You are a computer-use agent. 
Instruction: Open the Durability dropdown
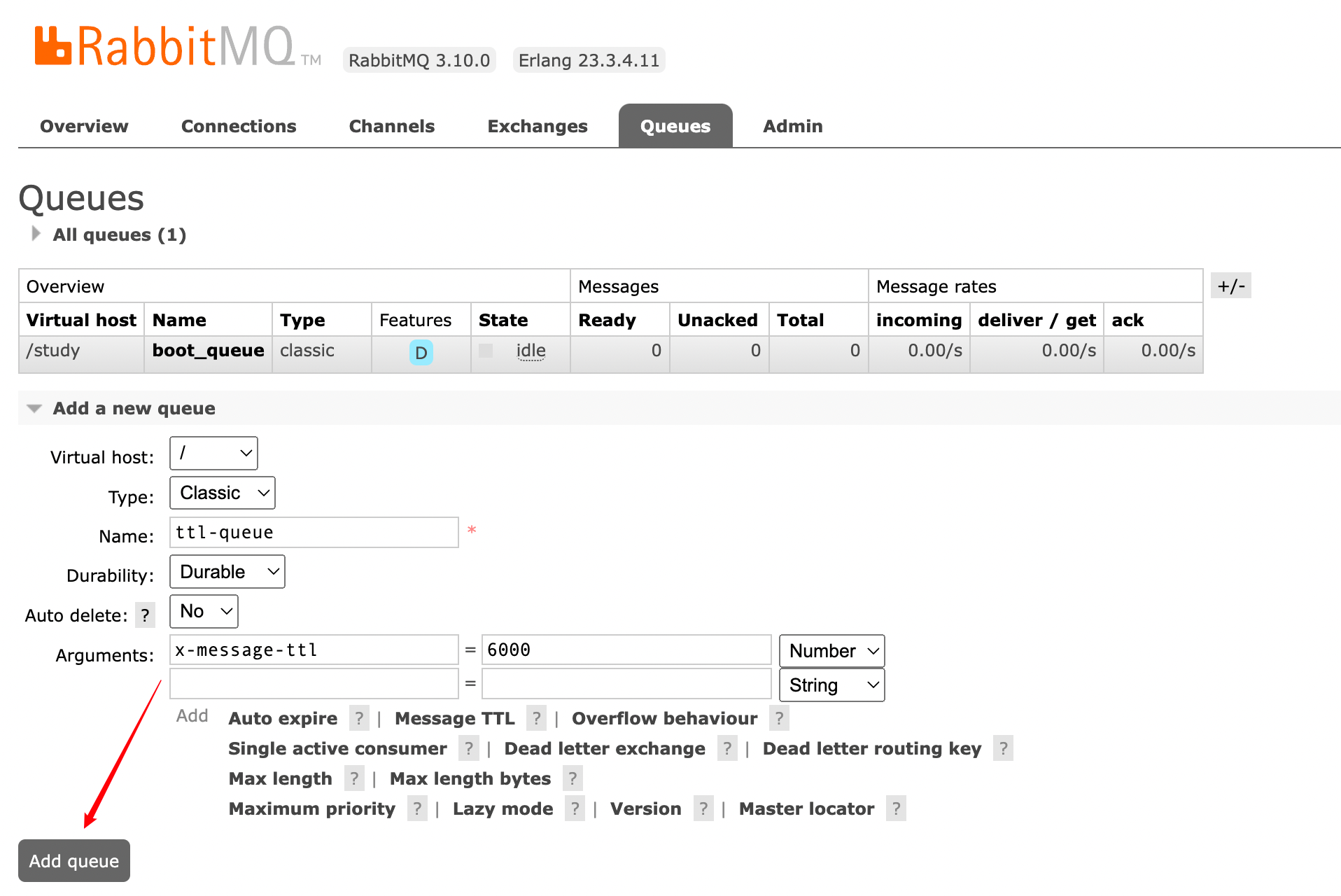click(227, 572)
